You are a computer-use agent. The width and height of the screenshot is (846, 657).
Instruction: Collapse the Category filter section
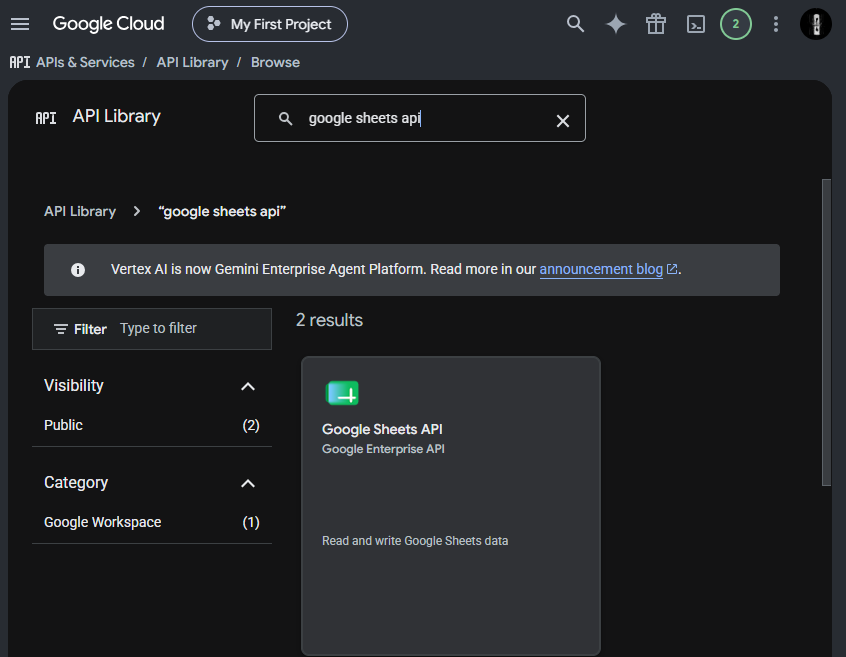click(248, 483)
